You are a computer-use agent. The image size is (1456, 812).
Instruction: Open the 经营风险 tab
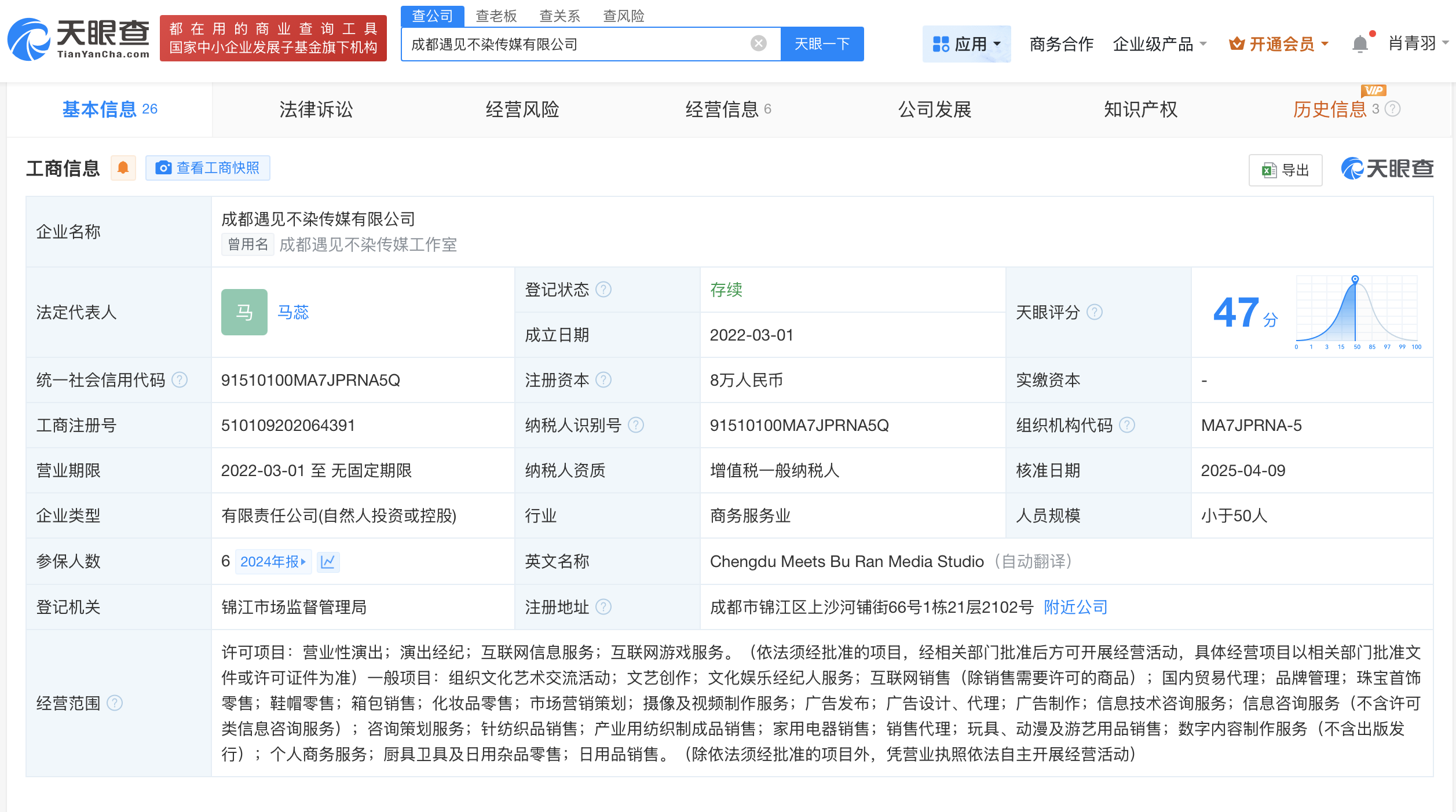(x=522, y=109)
